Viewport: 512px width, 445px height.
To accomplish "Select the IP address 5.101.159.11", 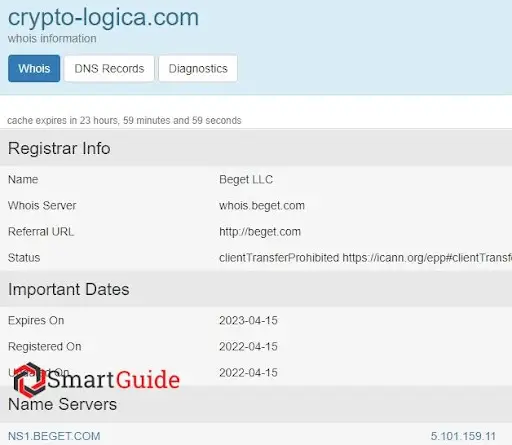I will pyautogui.click(x=463, y=436).
